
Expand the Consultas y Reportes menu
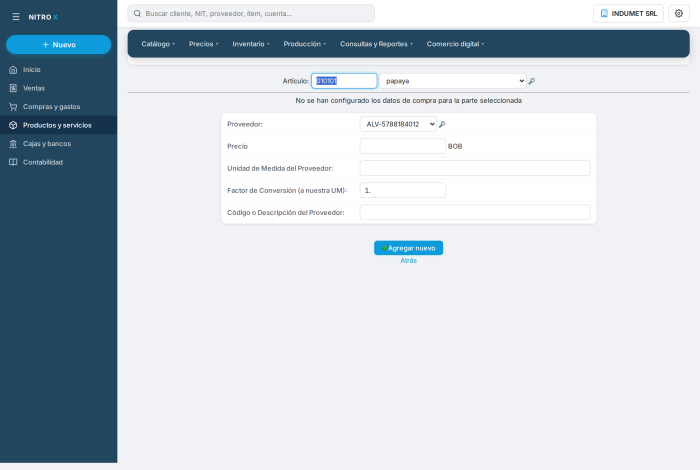pos(376,44)
